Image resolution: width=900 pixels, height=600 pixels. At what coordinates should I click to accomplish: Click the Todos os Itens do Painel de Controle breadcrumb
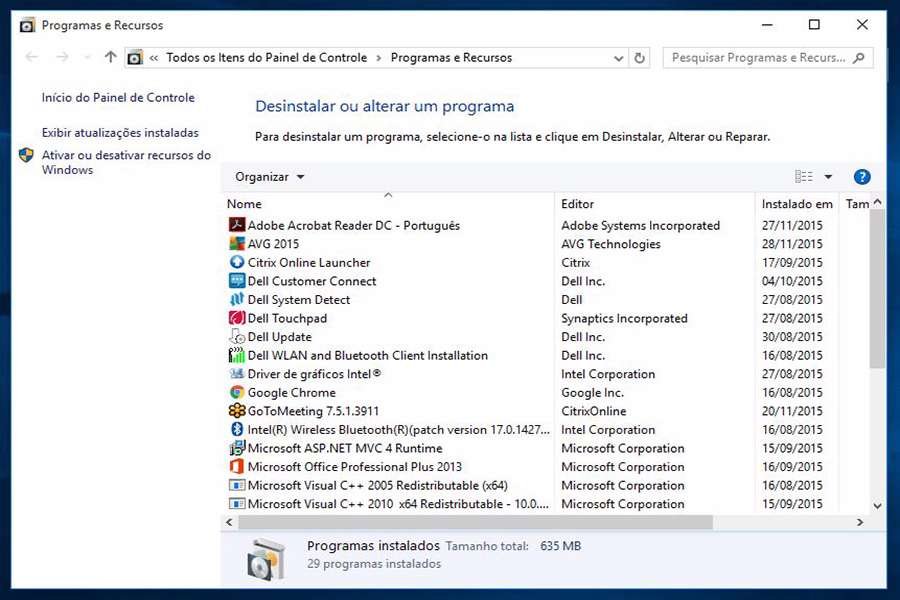266,57
